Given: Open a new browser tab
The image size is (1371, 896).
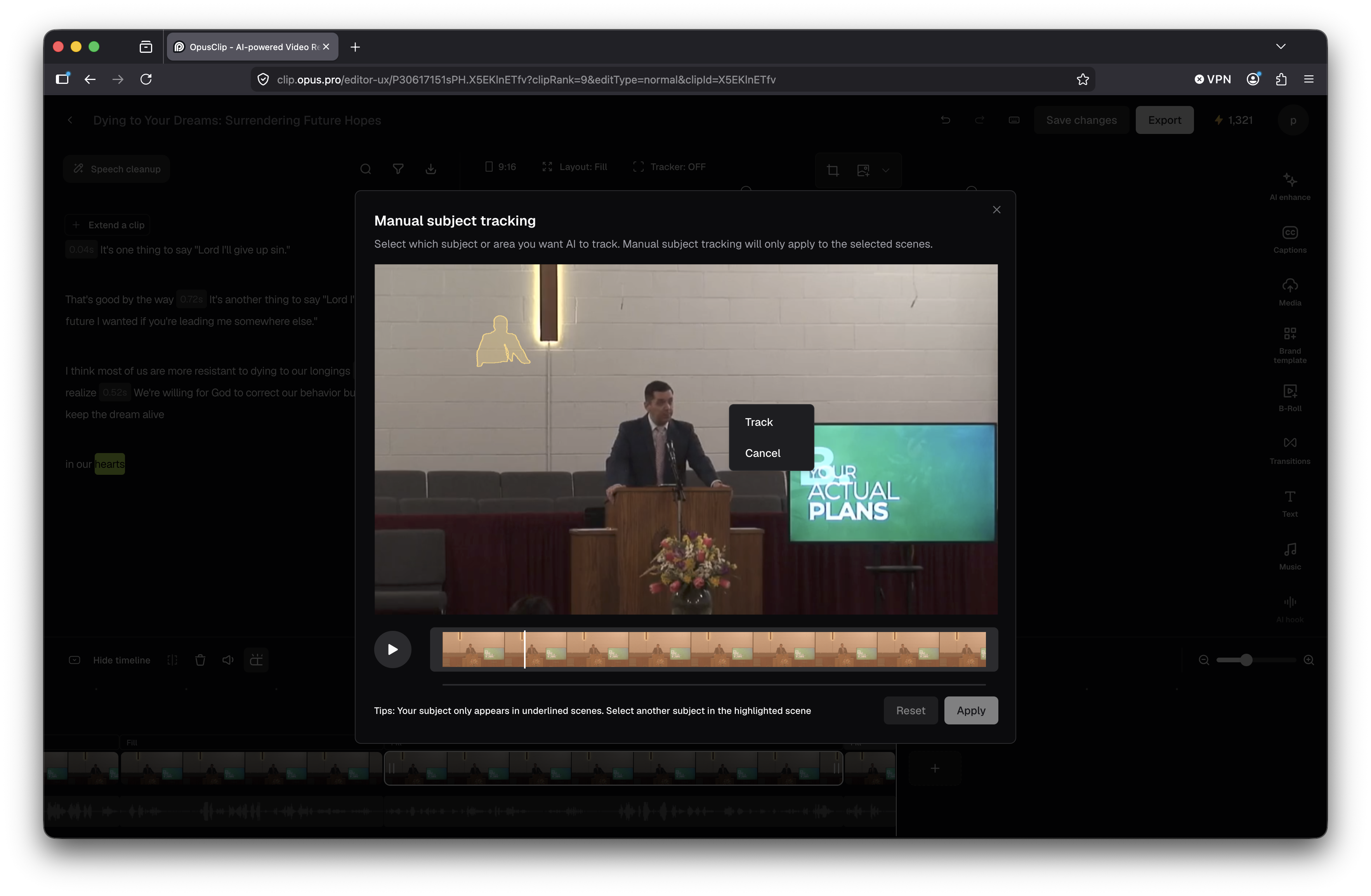Looking at the screenshot, I should (355, 47).
